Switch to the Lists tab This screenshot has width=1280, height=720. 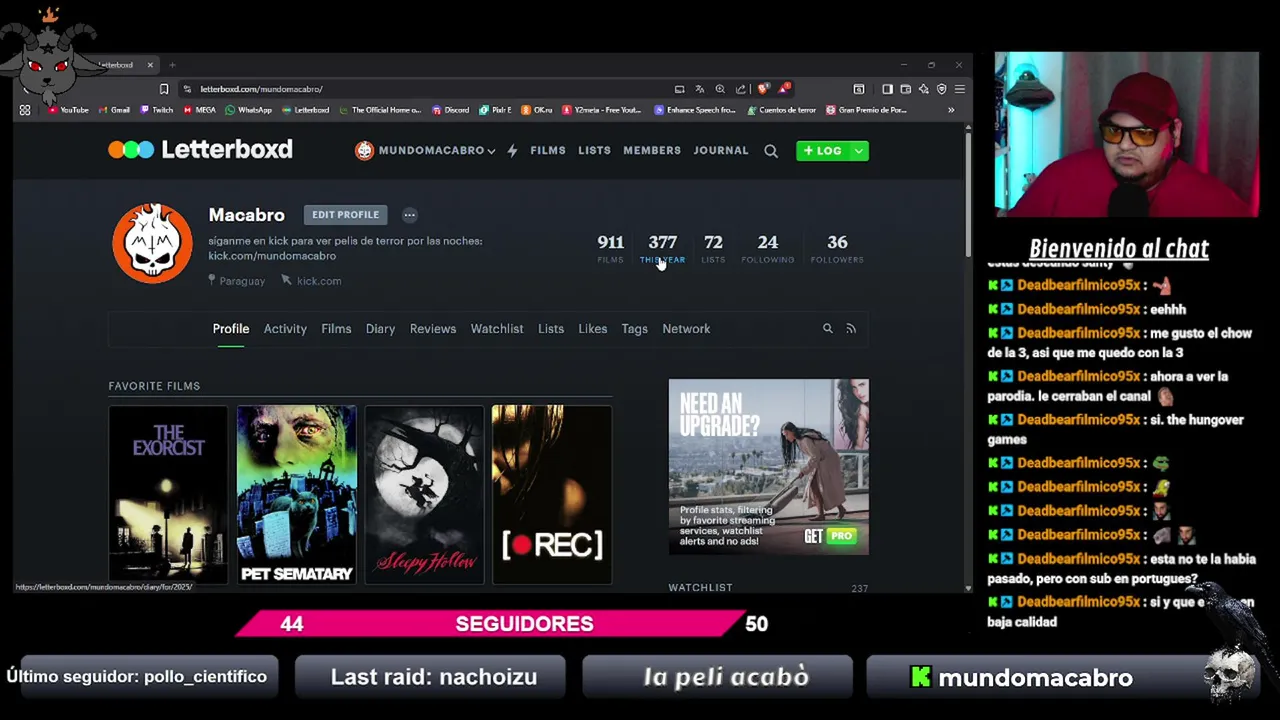(x=551, y=328)
